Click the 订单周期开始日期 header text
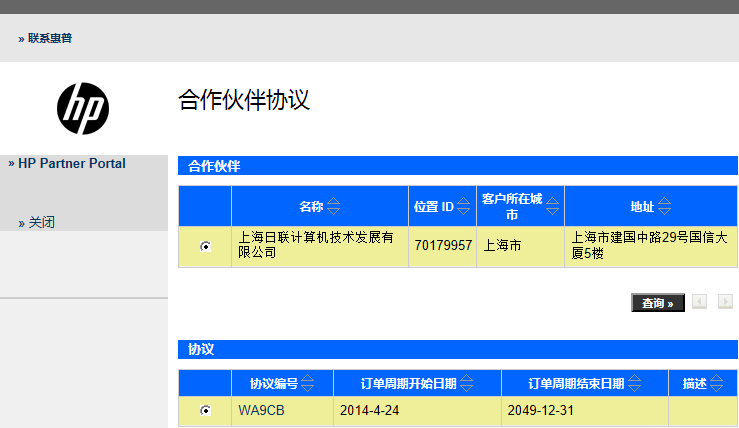The width and height of the screenshot is (739, 428). point(409,384)
